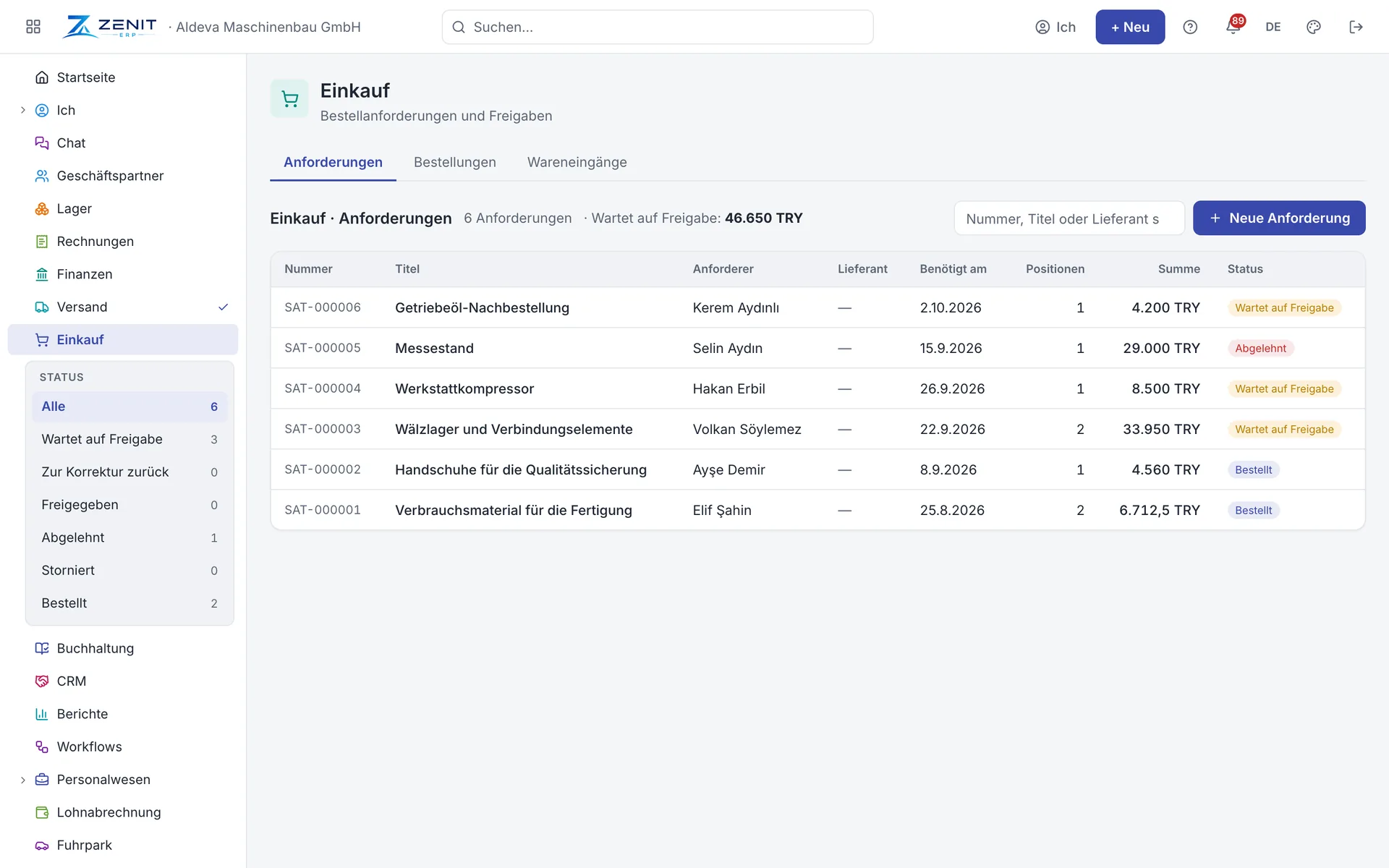Open the Einkauf sidebar item
This screenshot has height=868, width=1389.
(x=123, y=340)
